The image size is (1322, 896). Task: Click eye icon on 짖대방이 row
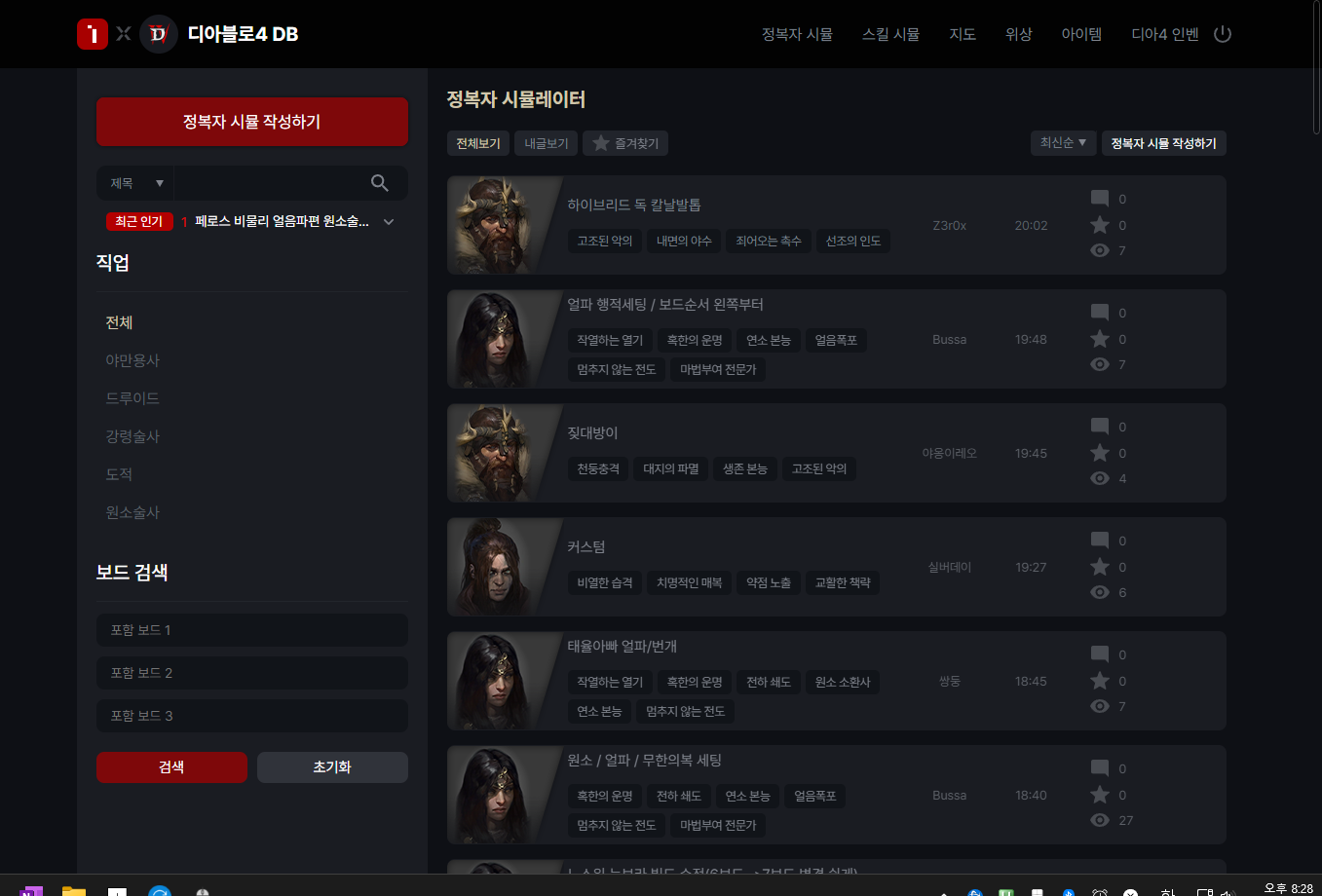pos(1100,478)
